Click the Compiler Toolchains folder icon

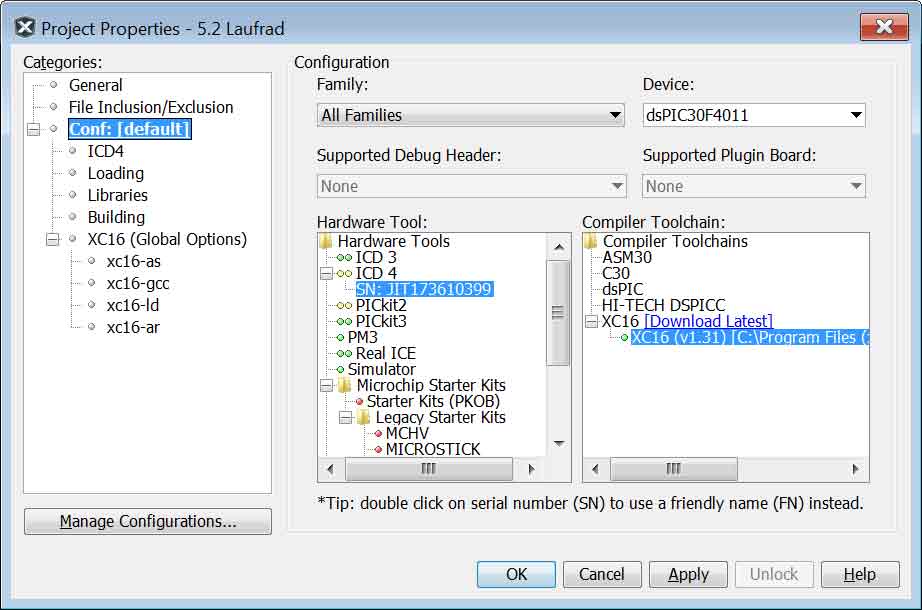point(591,241)
